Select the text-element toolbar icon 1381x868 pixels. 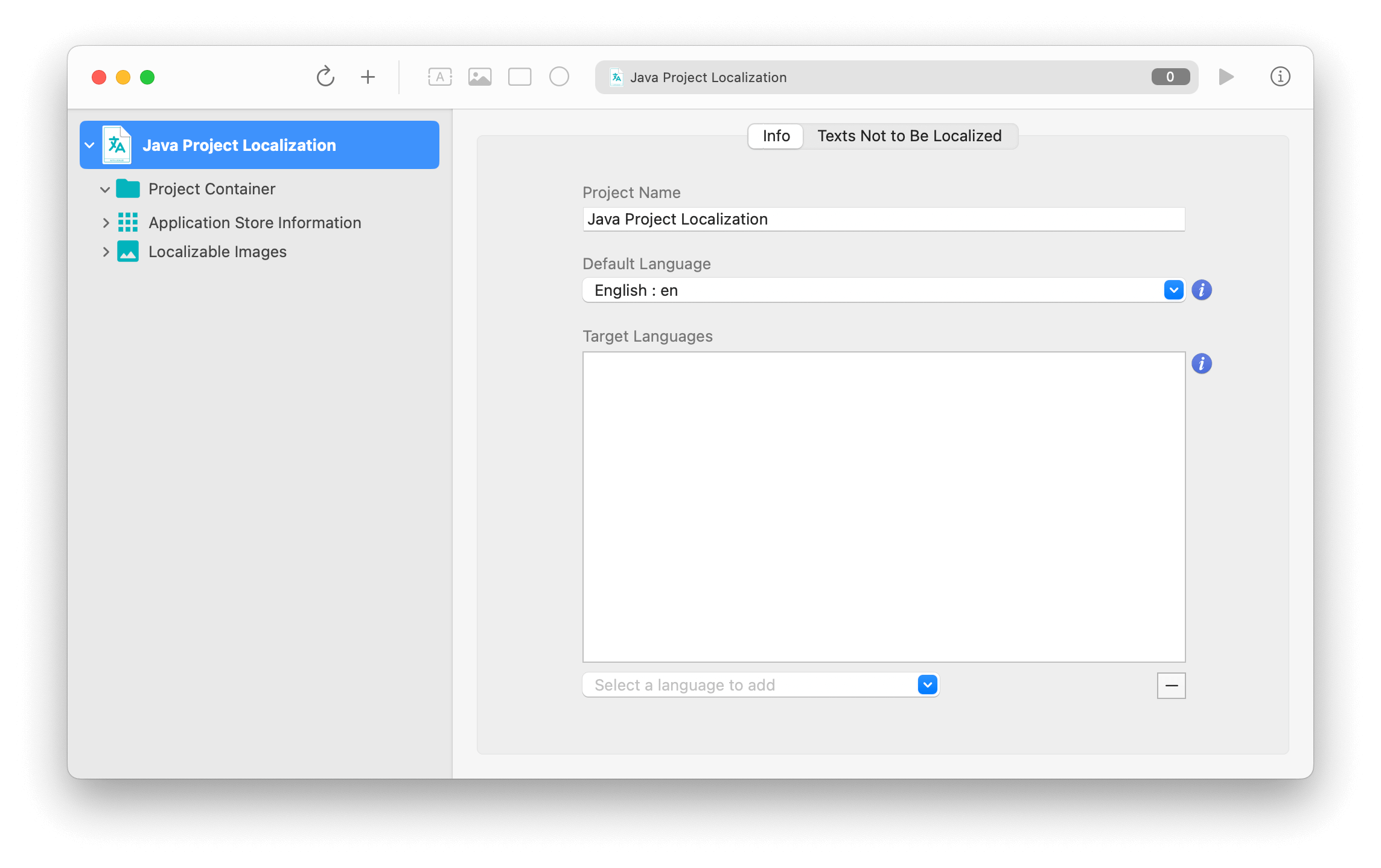[440, 77]
